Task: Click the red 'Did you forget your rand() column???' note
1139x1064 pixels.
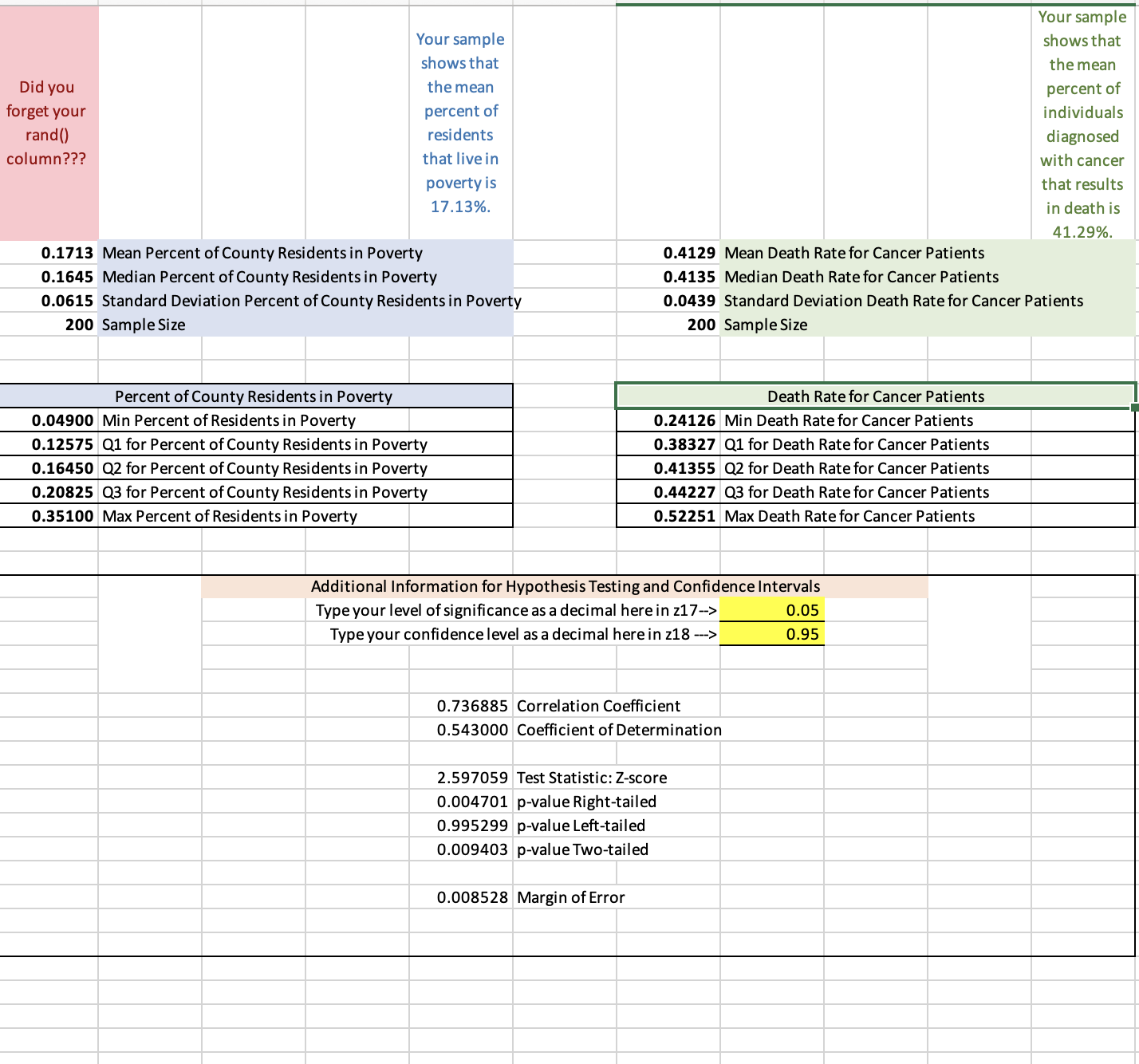Action: (x=46, y=124)
